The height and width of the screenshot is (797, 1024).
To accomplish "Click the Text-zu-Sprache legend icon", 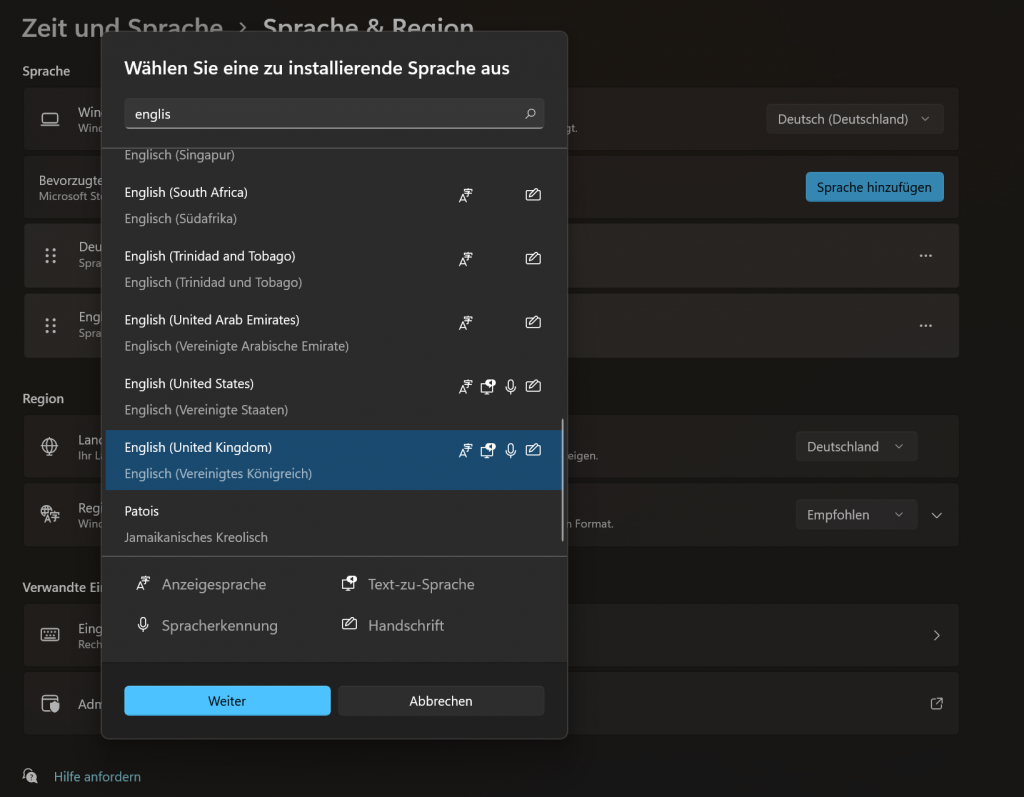I will (349, 583).
